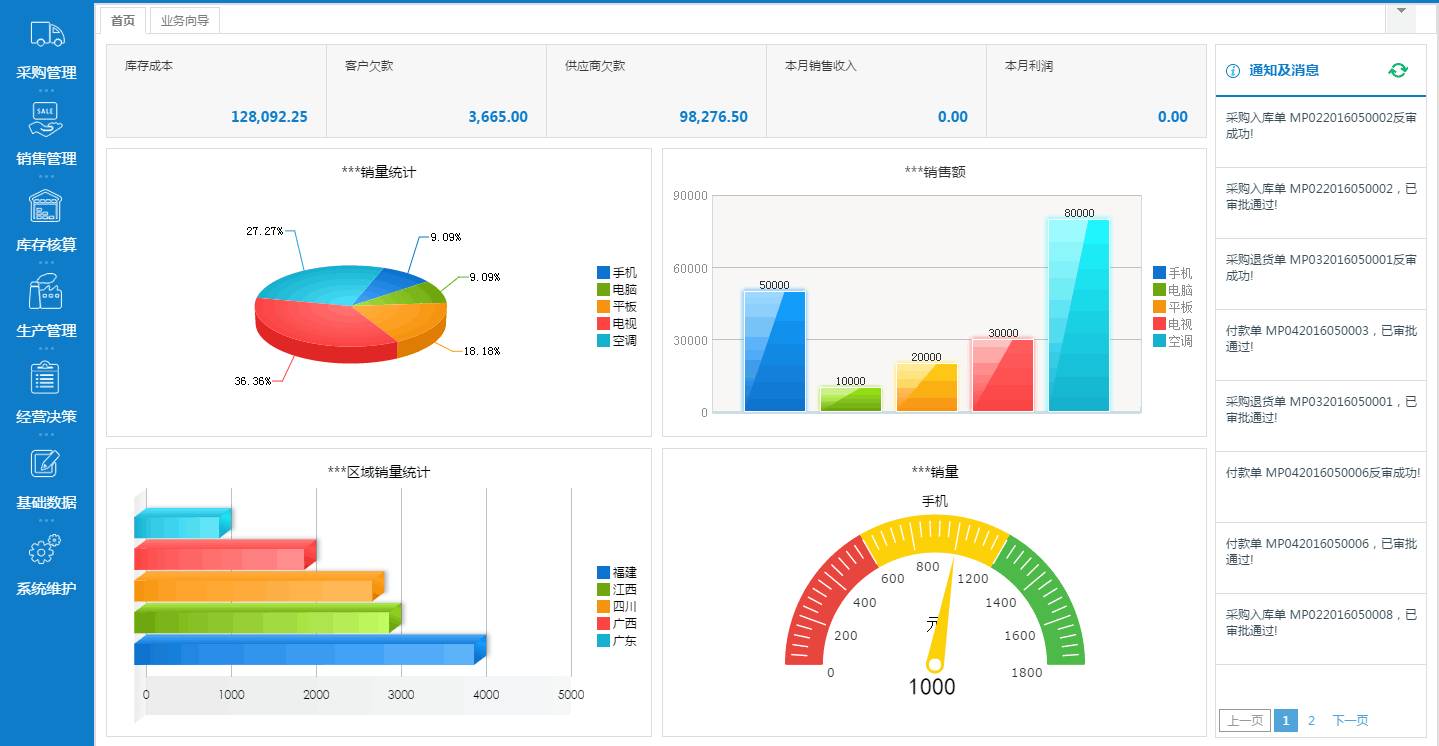Click the notification info icon
The height and width of the screenshot is (746, 1439).
(x=1233, y=71)
